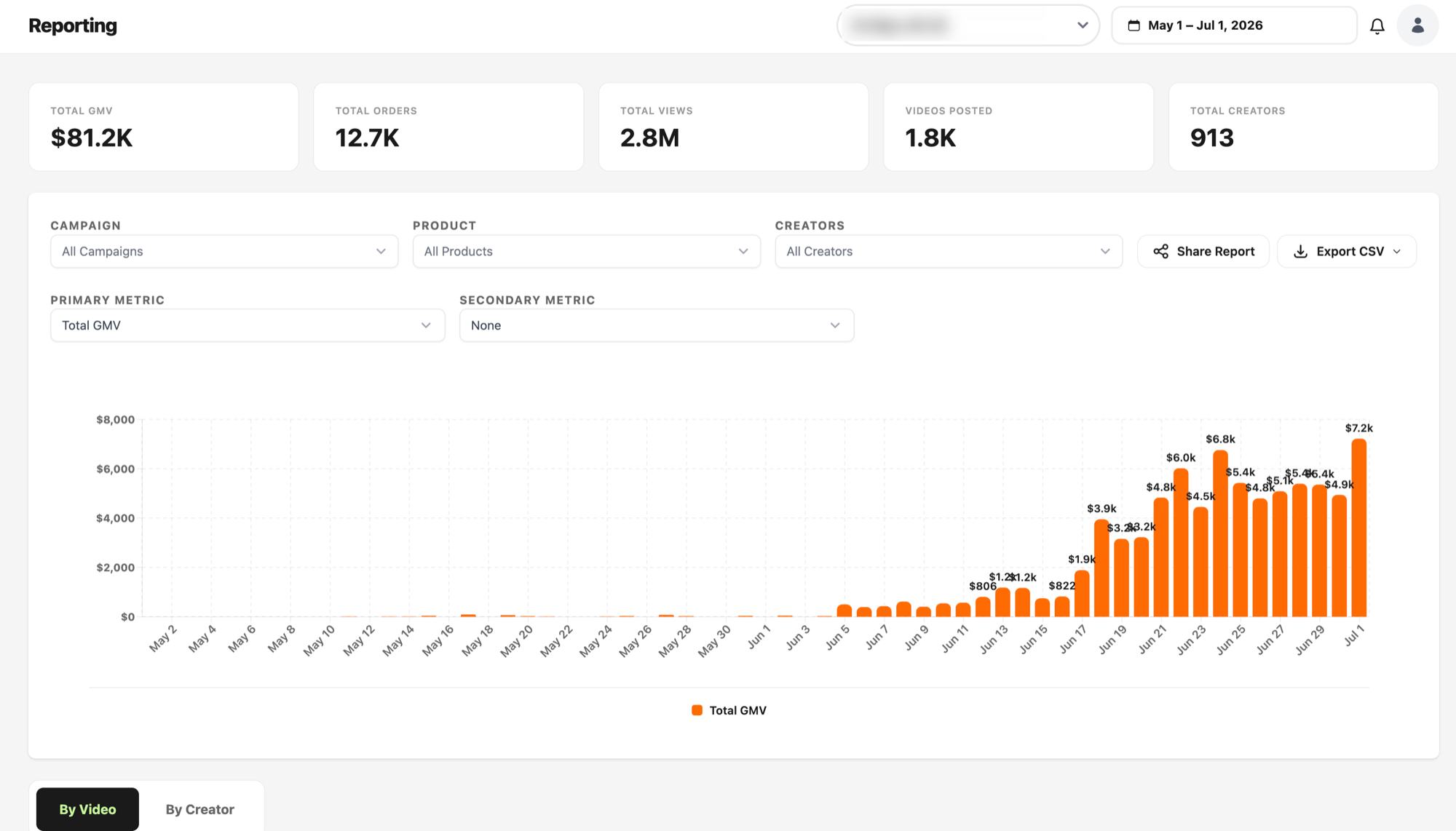
Task: Click the Share Report button
Action: [x=1203, y=251]
